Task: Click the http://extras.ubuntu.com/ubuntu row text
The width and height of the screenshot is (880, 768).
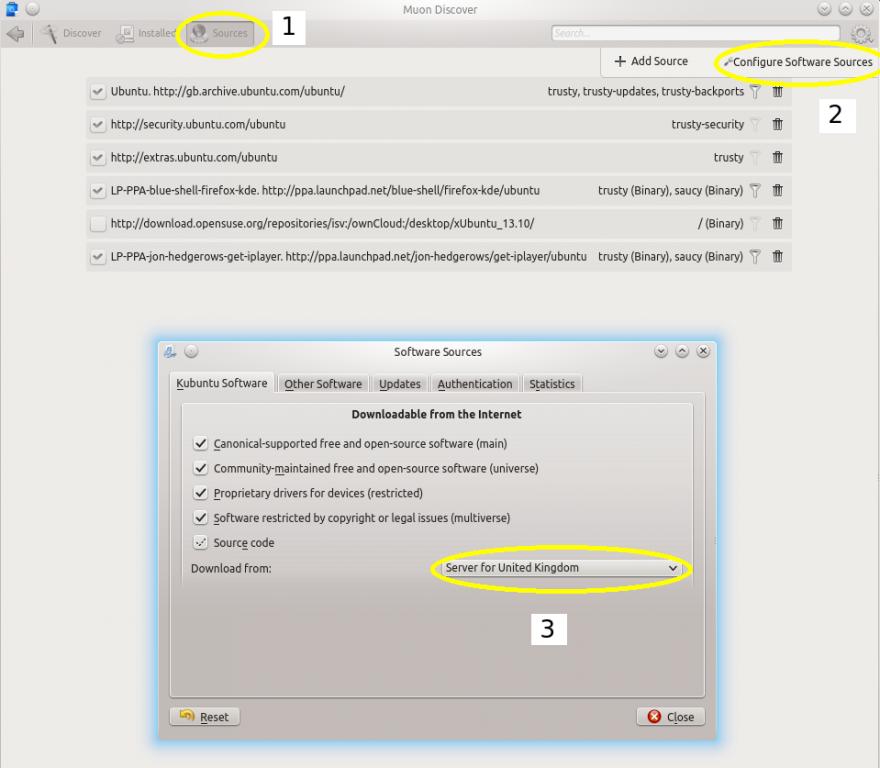Action: [x=194, y=158]
